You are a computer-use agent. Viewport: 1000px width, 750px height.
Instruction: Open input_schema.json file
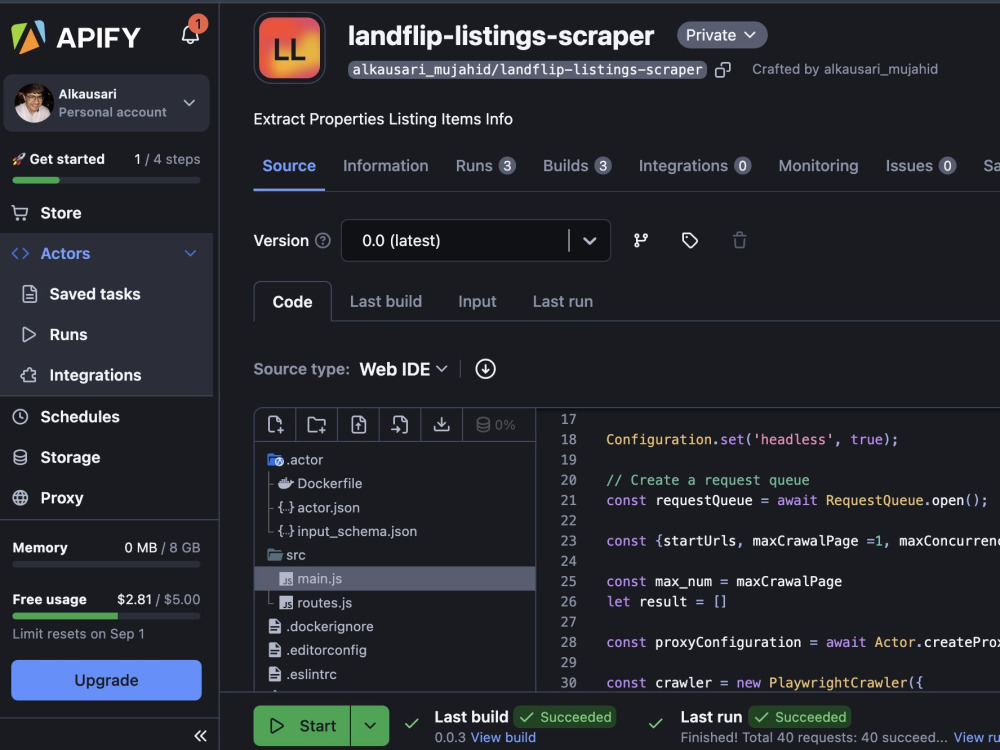(x=348, y=531)
